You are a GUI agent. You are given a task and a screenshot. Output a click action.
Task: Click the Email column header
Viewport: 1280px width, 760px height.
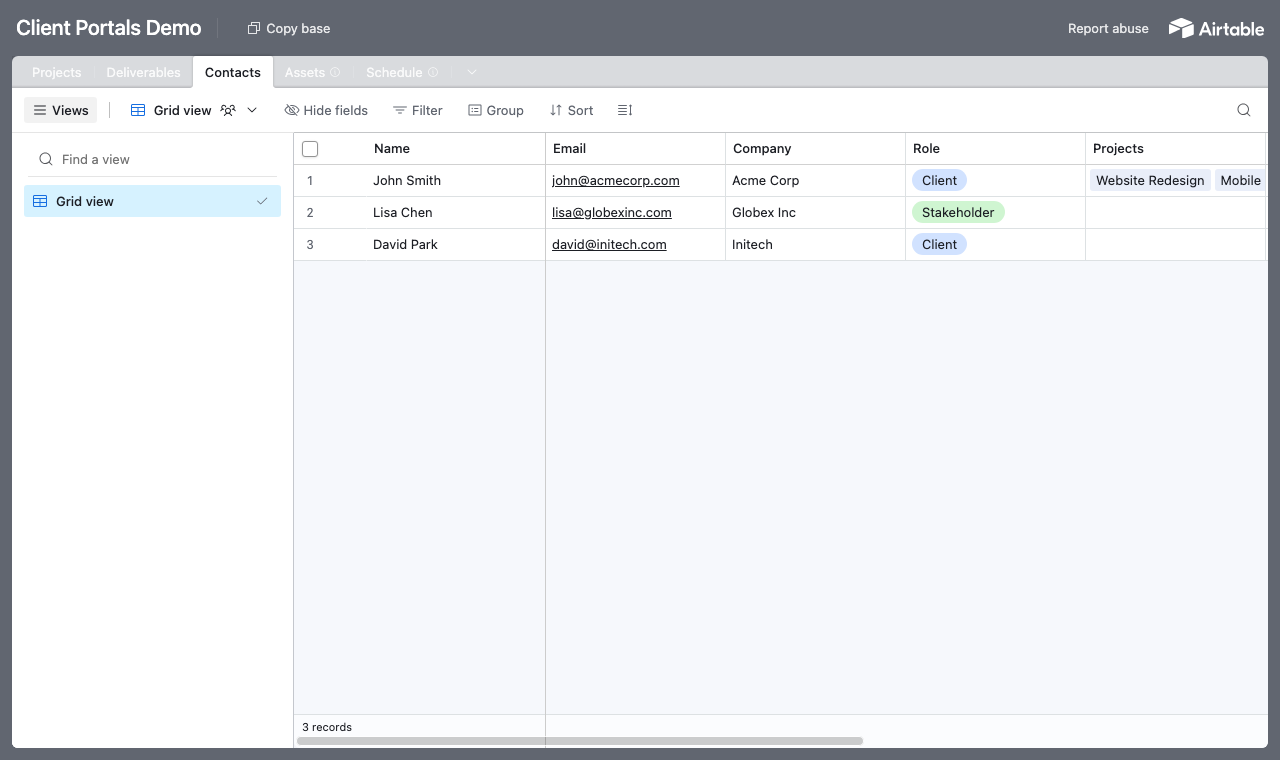(635, 149)
